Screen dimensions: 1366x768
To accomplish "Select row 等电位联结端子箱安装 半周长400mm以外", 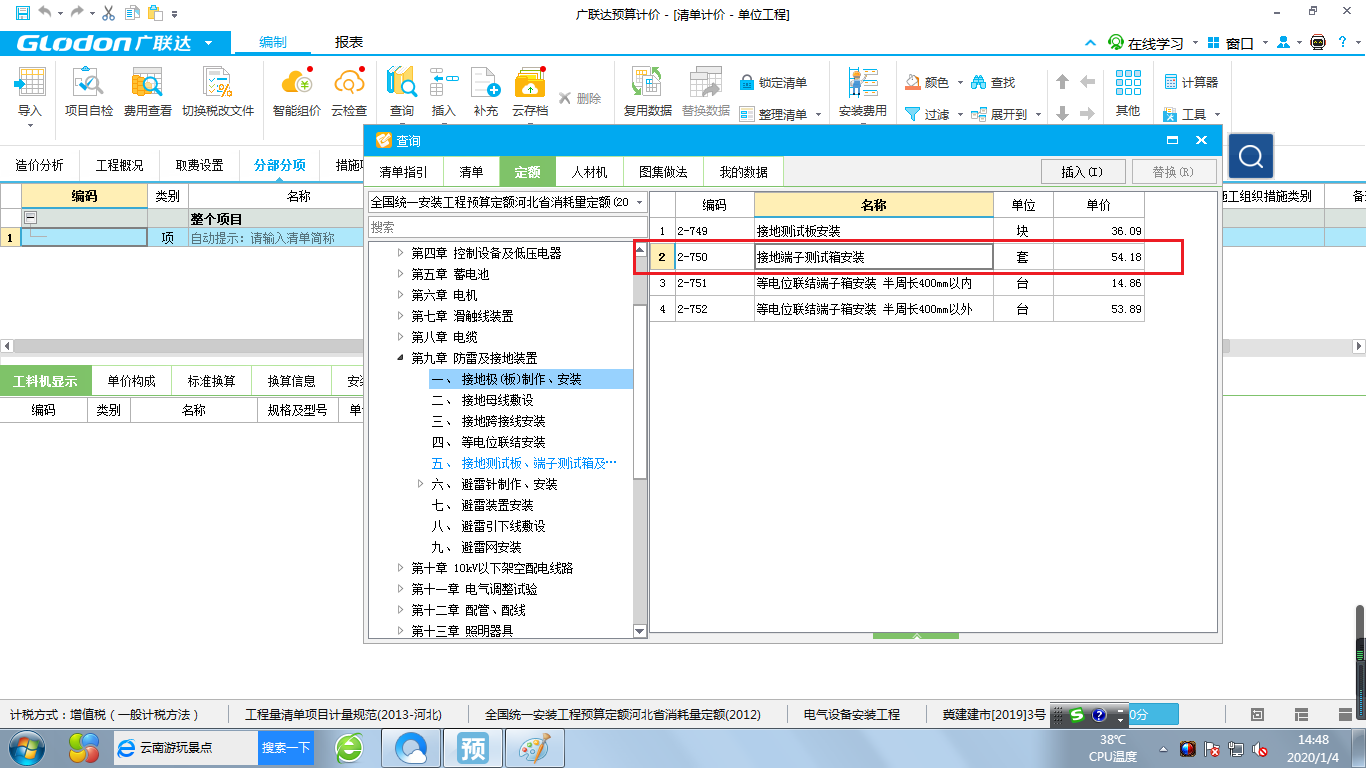I will point(896,309).
